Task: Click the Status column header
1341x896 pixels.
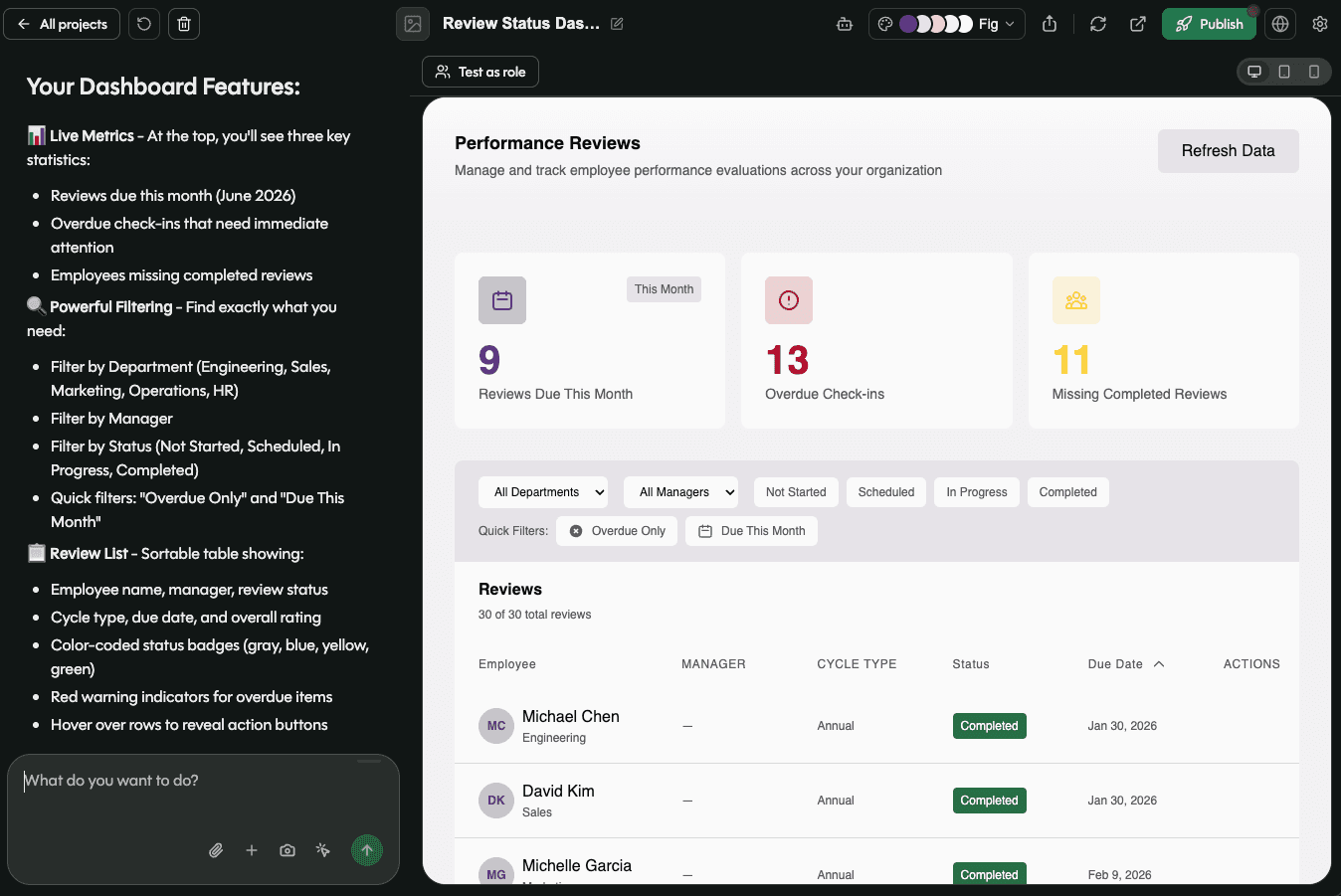Action: (x=971, y=664)
